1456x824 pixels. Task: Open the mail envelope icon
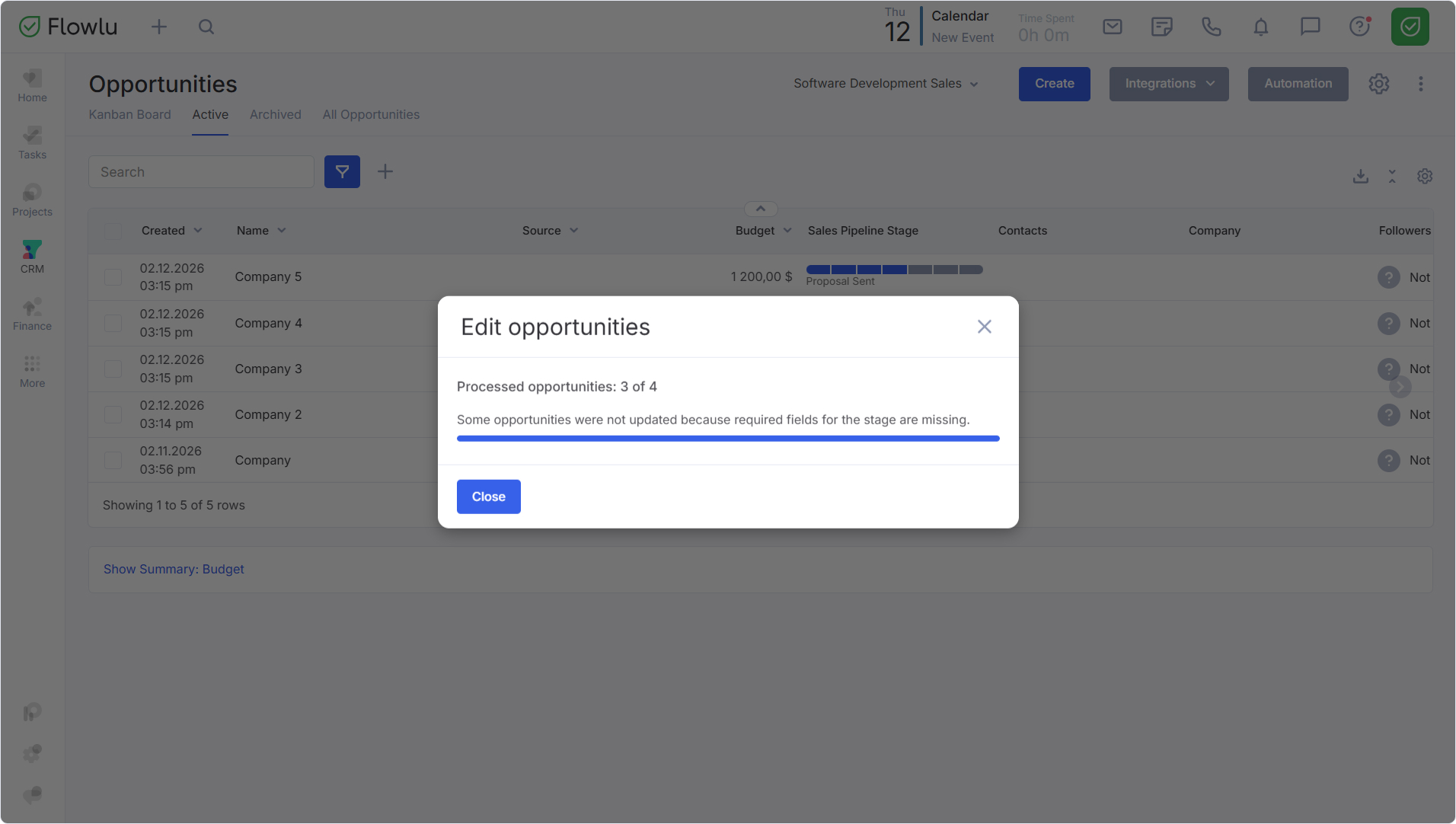(1113, 27)
